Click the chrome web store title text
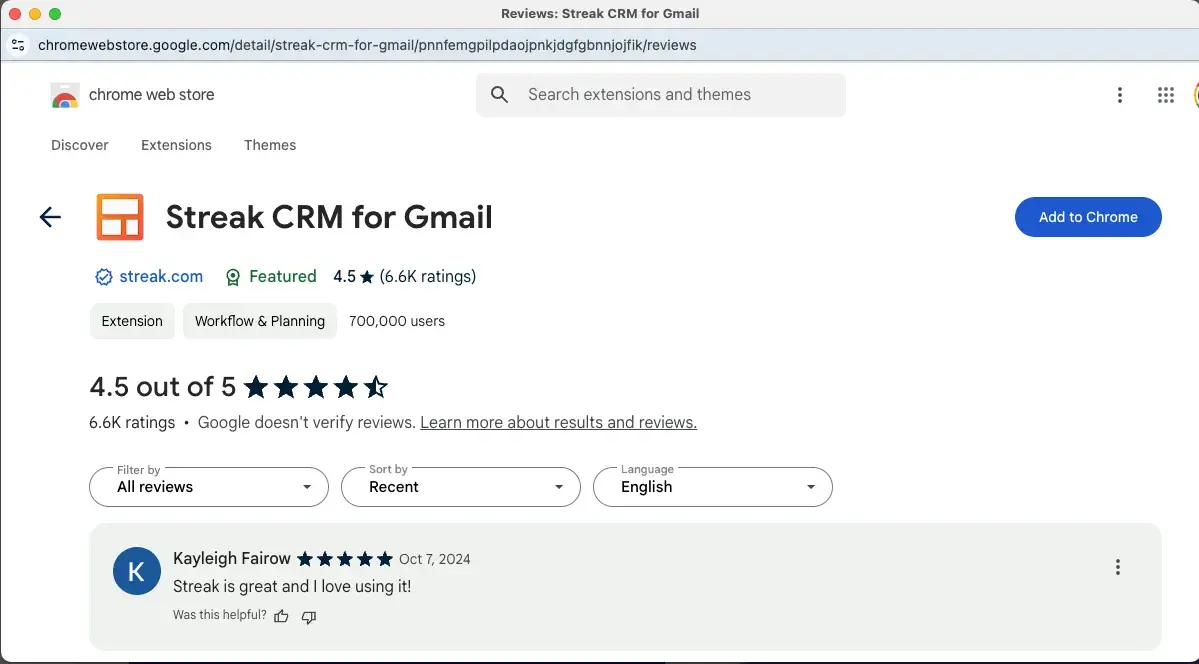The width and height of the screenshot is (1199, 664). (x=151, y=95)
